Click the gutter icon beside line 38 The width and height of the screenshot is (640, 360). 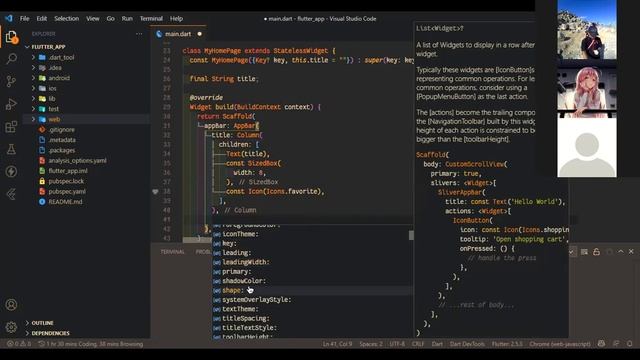coord(155,191)
